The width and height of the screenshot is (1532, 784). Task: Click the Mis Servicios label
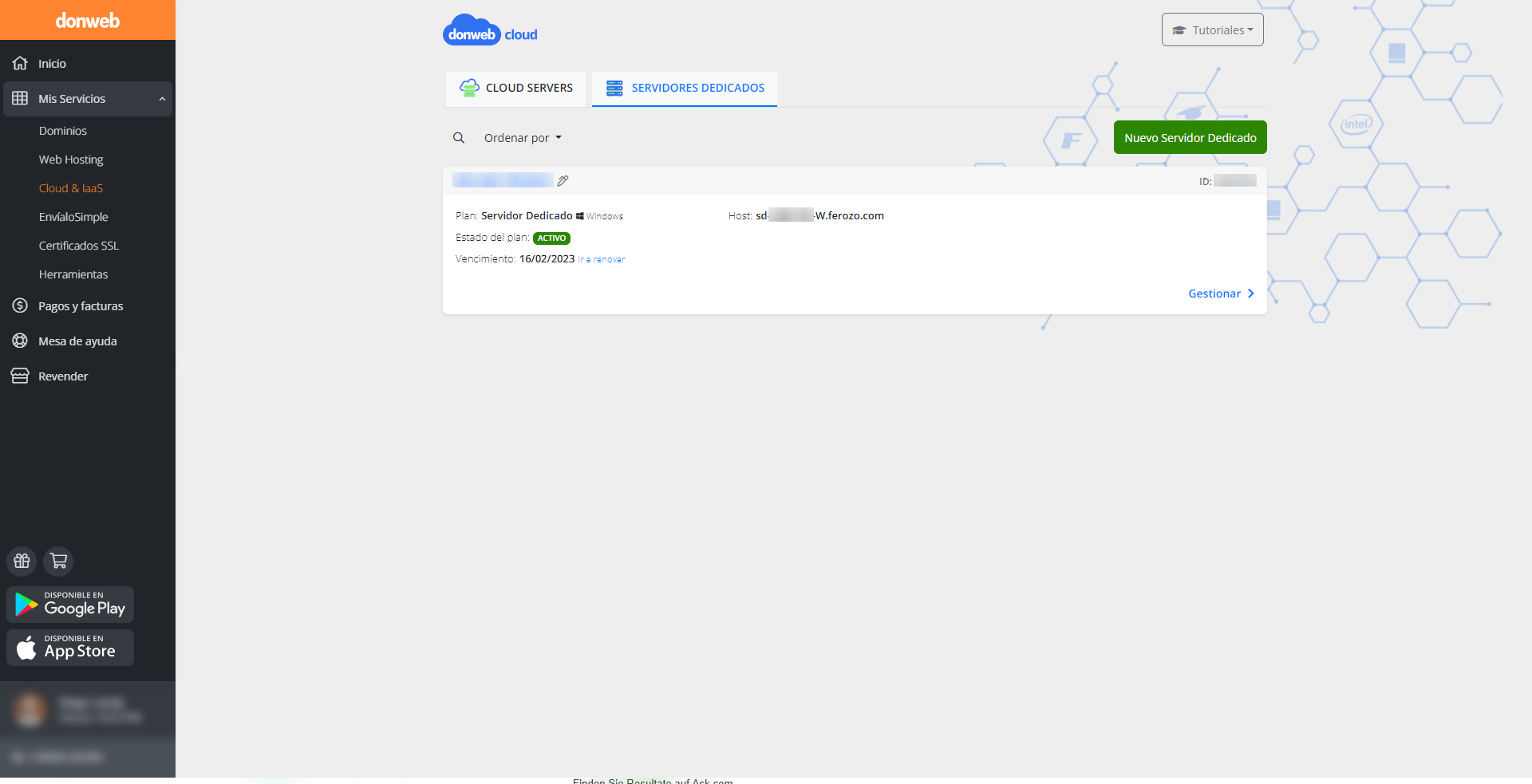pyautogui.click(x=72, y=99)
